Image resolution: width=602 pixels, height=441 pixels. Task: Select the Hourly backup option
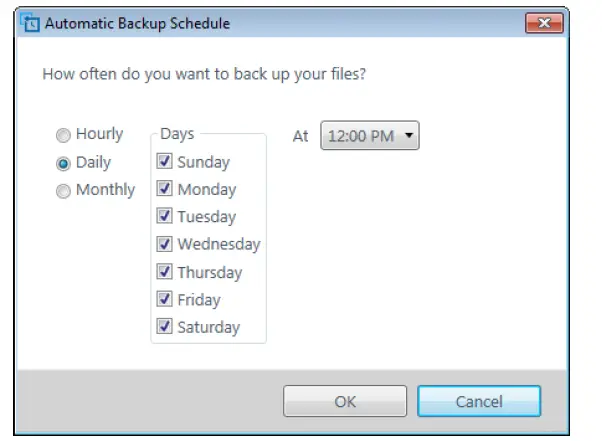tap(64, 135)
